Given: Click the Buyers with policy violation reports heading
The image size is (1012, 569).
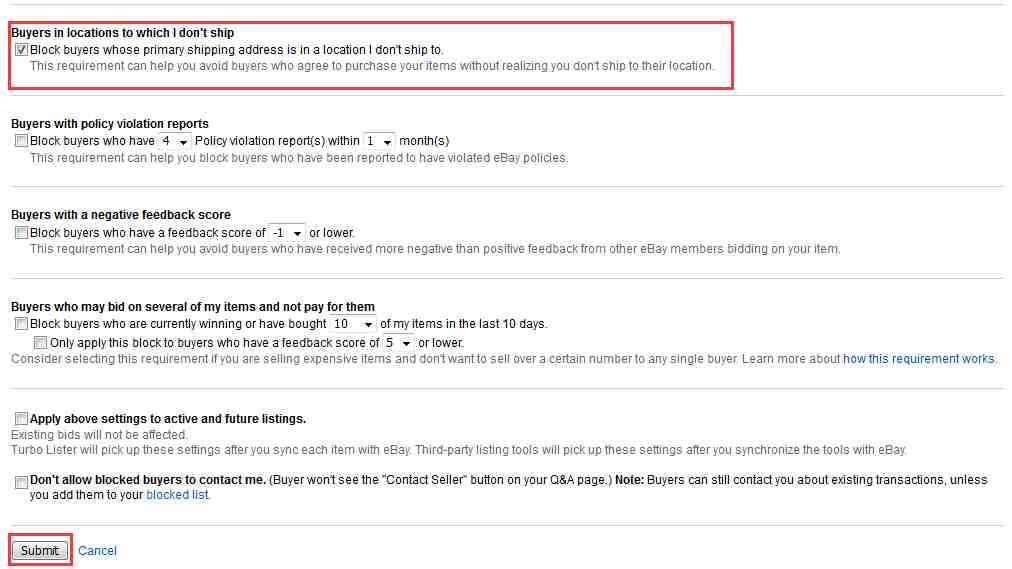Looking at the screenshot, I should pos(110,123).
